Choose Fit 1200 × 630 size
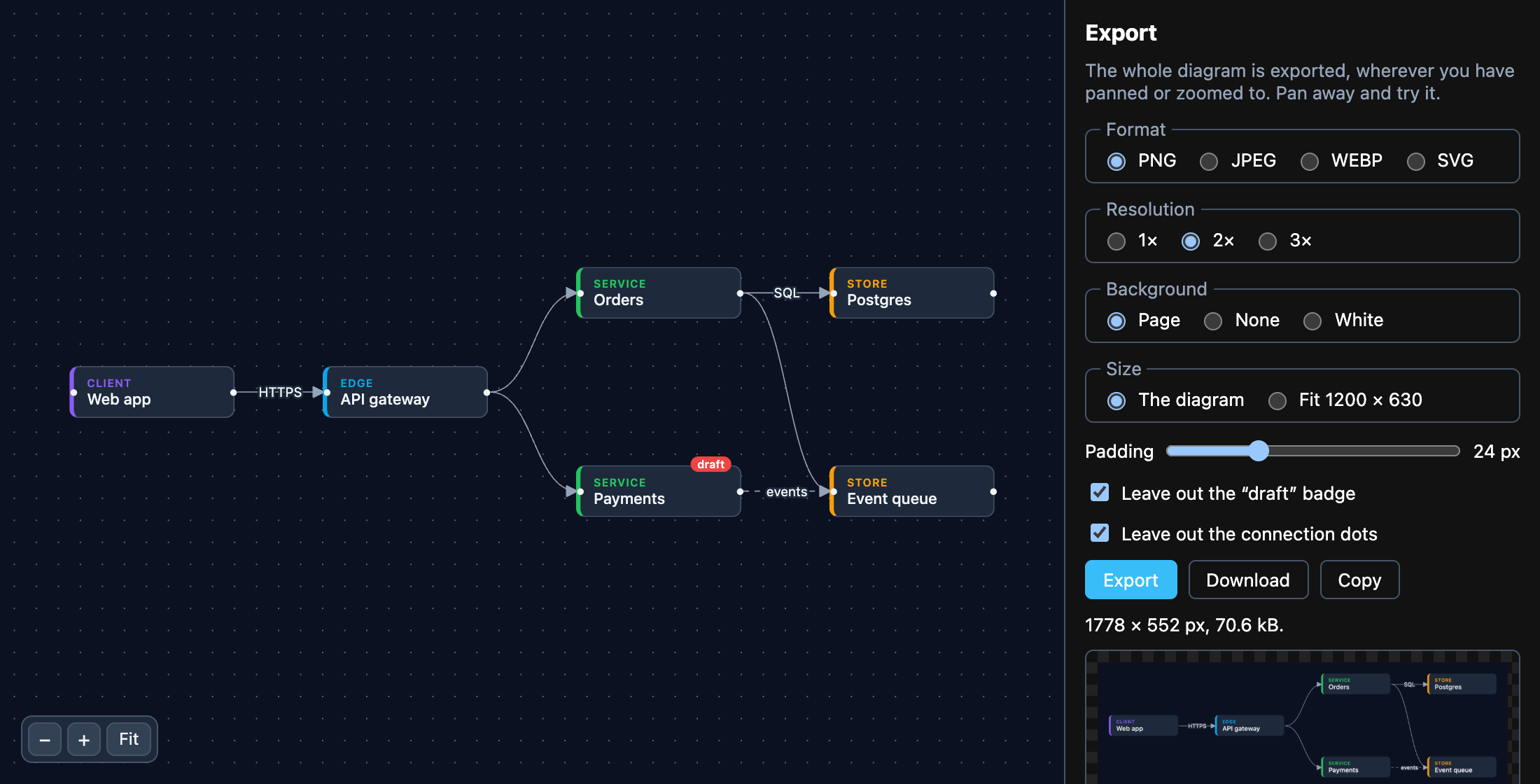This screenshot has width=1540, height=784. [x=1277, y=401]
